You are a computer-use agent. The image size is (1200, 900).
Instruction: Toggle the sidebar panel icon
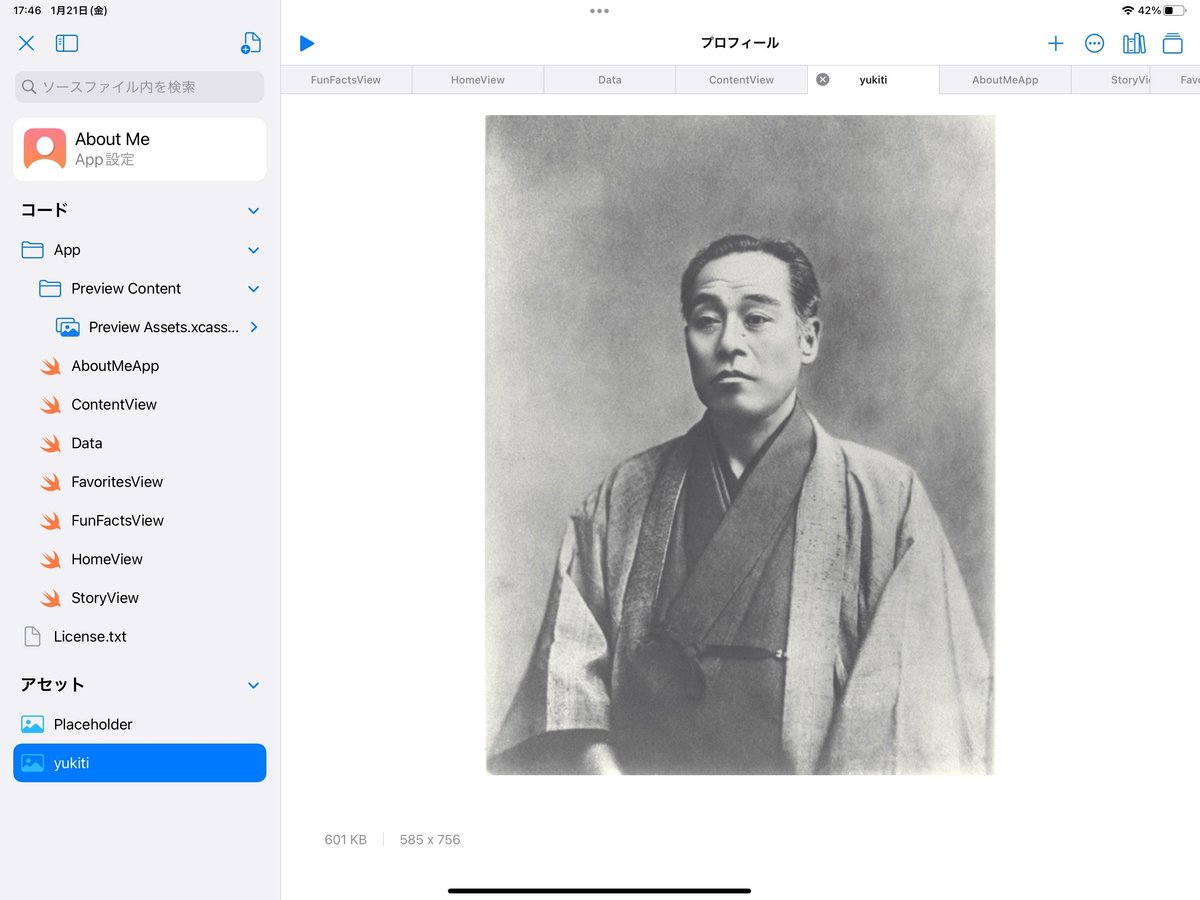(67, 43)
